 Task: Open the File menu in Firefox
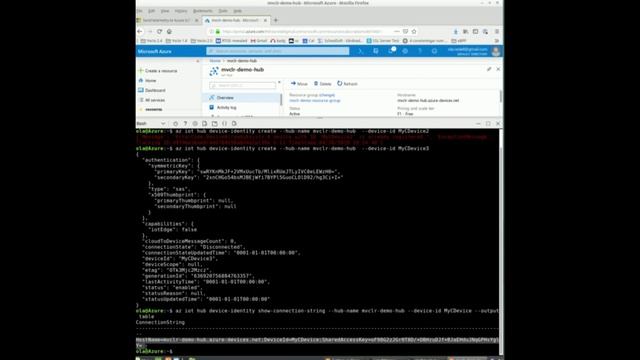pyautogui.click(x=140, y=11)
